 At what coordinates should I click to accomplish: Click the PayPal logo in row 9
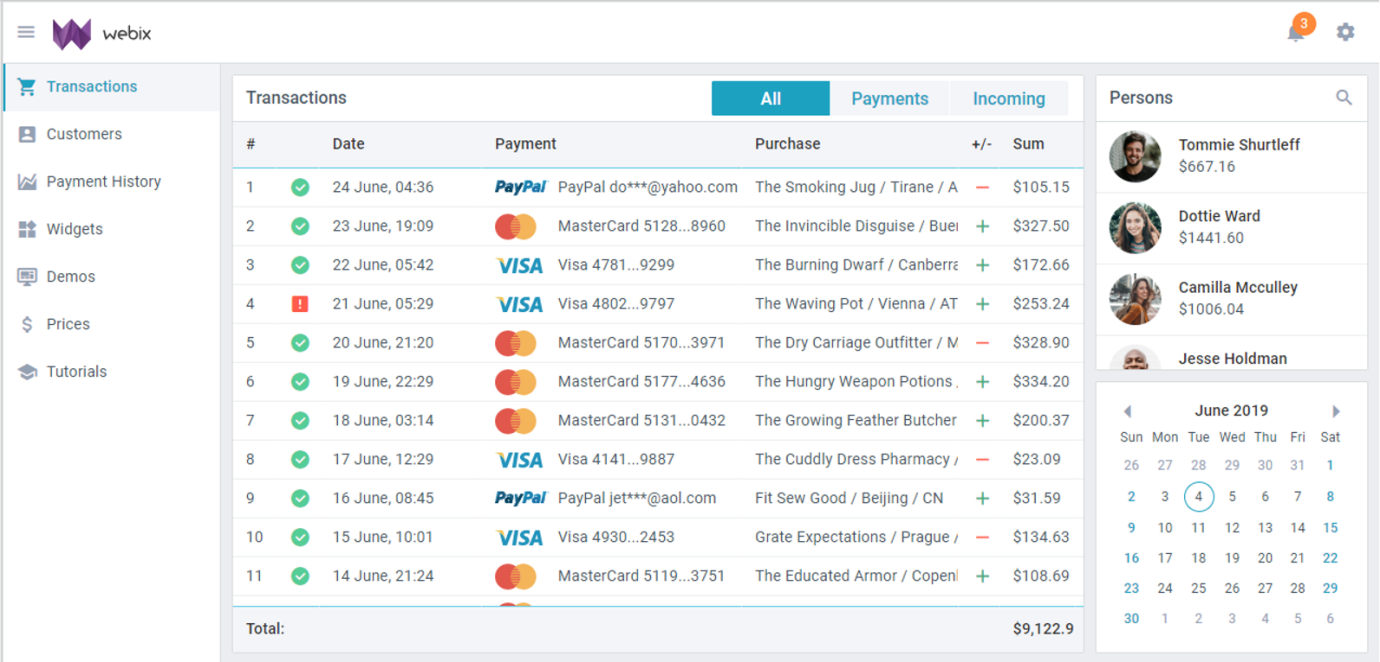pyautogui.click(x=520, y=498)
